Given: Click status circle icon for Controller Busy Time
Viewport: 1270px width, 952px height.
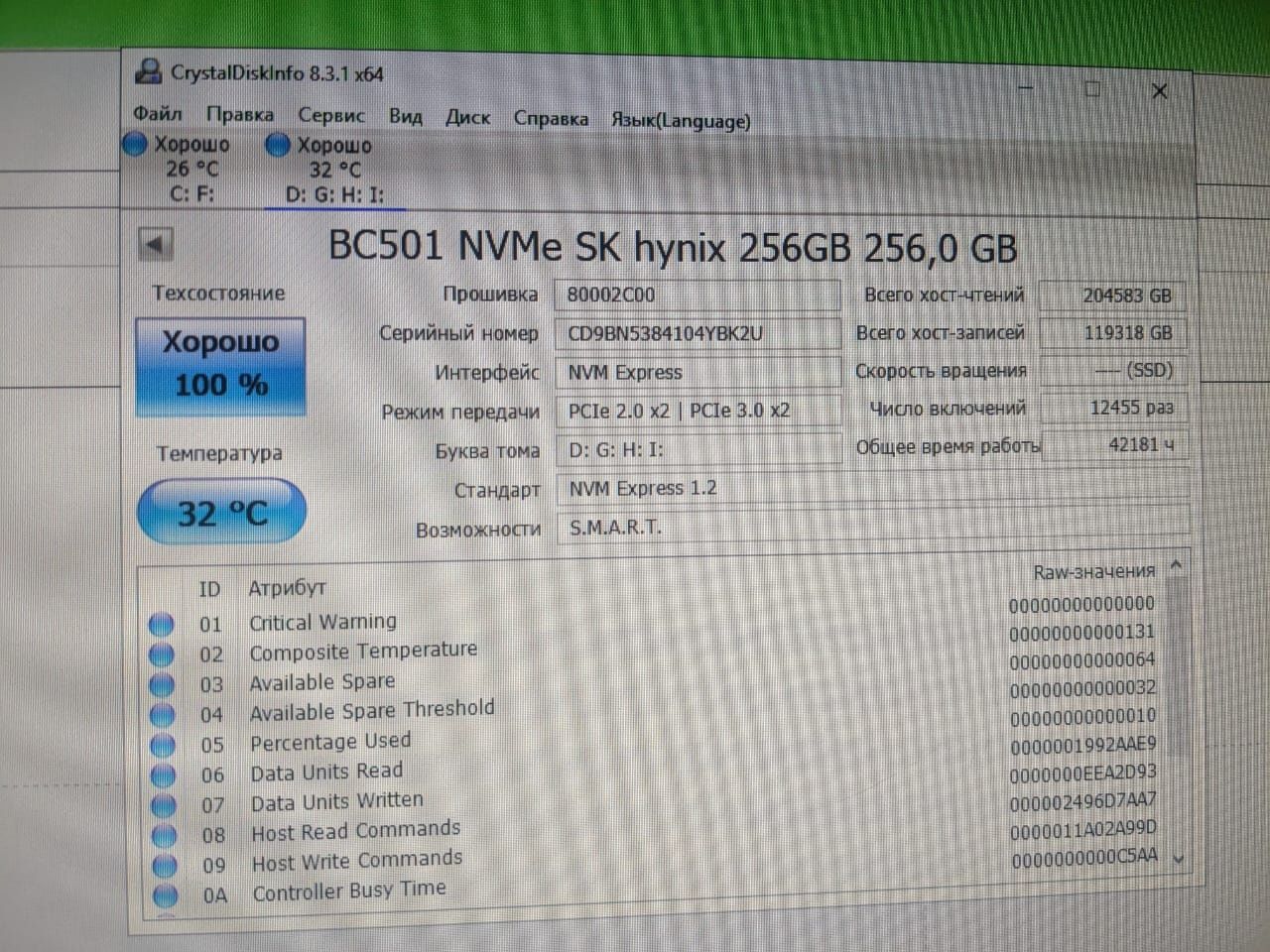Looking at the screenshot, I should pyautogui.click(x=166, y=896).
